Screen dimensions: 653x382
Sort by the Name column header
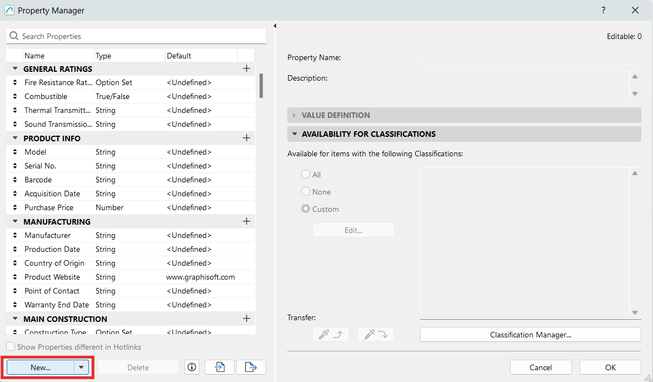pyautogui.click(x=58, y=56)
